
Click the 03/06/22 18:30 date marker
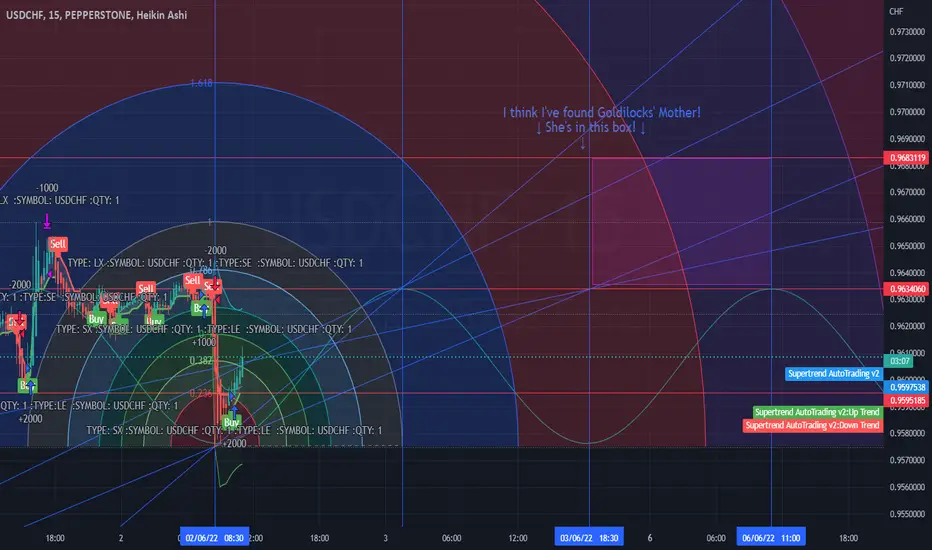point(589,538)
